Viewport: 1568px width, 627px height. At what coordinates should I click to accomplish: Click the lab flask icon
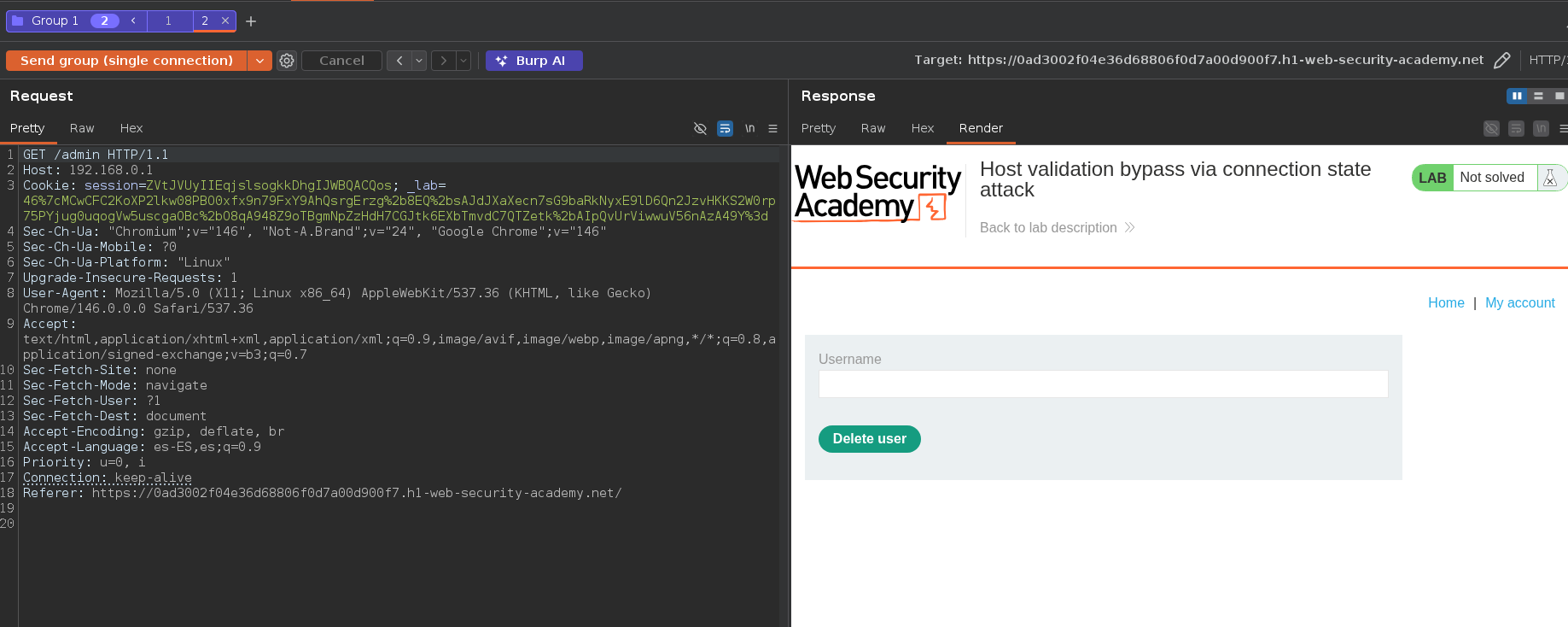pyautogui.click(x=1550, y=178)
